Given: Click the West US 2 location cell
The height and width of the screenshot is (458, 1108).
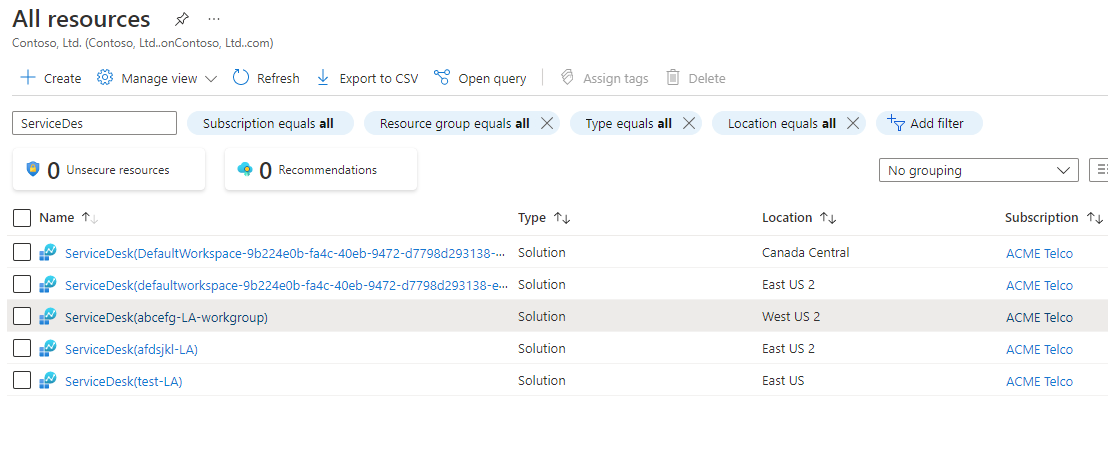Looking at the screenshot, I should point(791,316).
